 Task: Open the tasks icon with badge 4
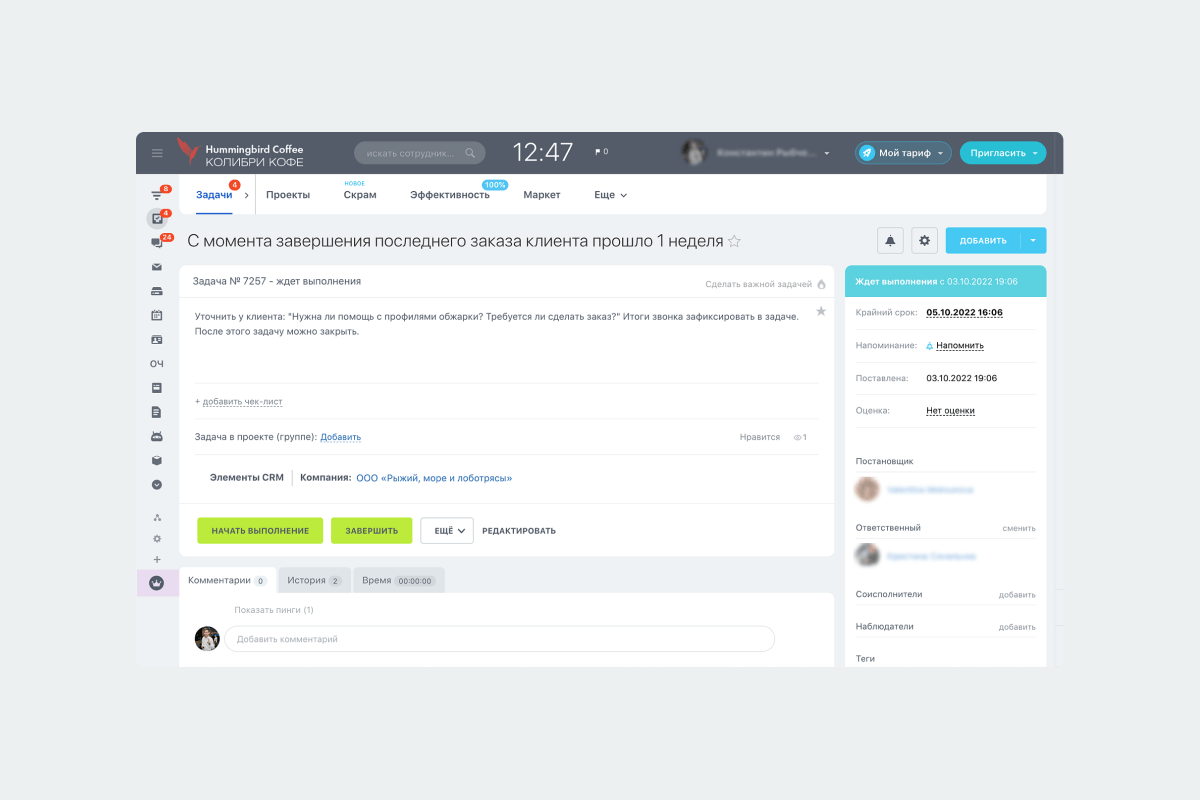[x=157, y=218]
